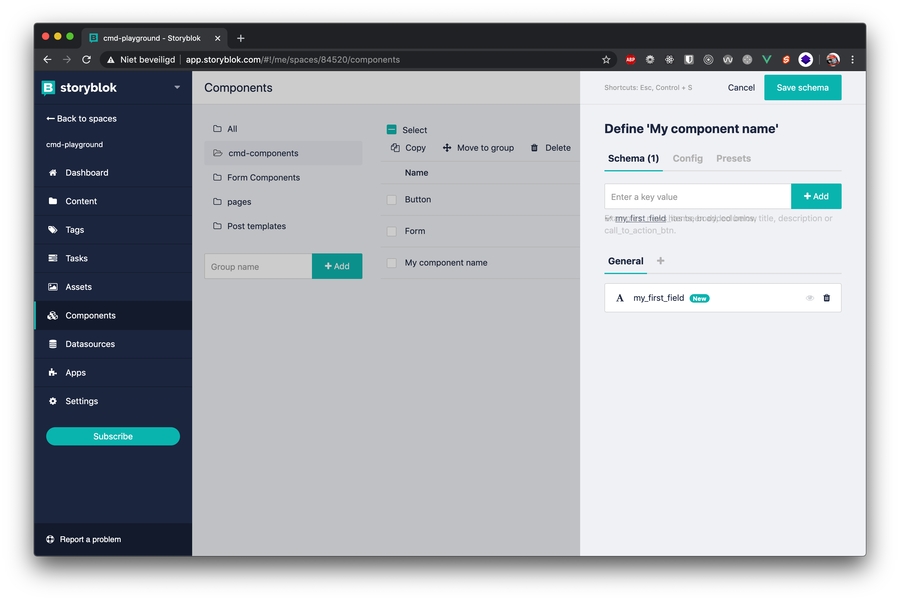900x601 pixels.
Task: Bookmark the page with star icon
Action: tap(606, 60)
